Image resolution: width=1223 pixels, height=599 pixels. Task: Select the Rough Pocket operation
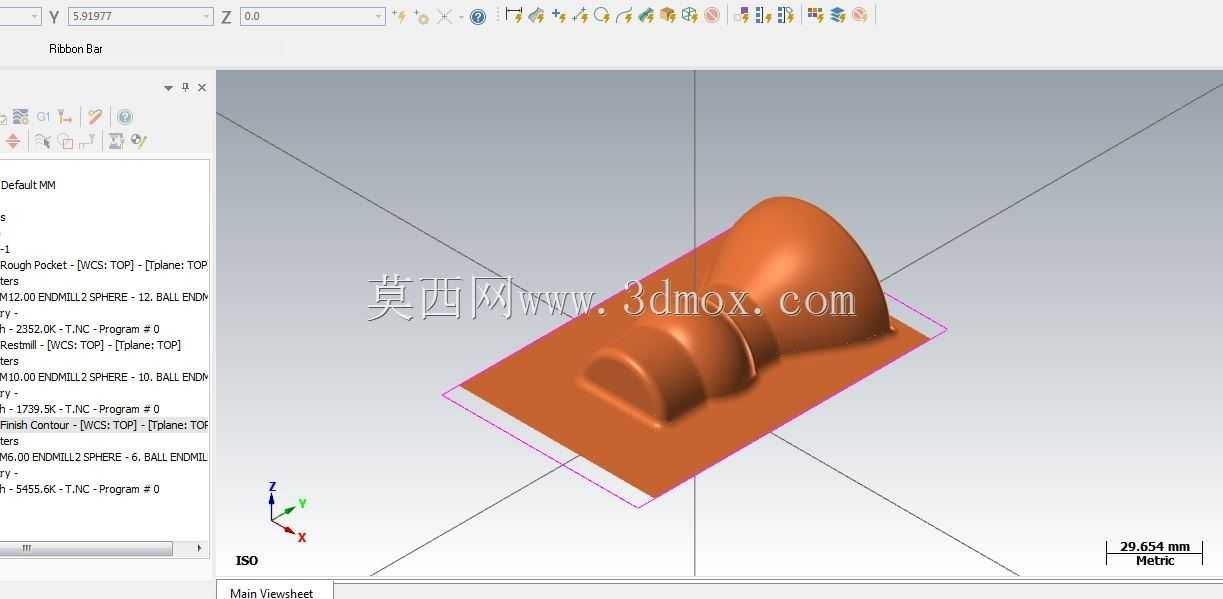point(104,265)
